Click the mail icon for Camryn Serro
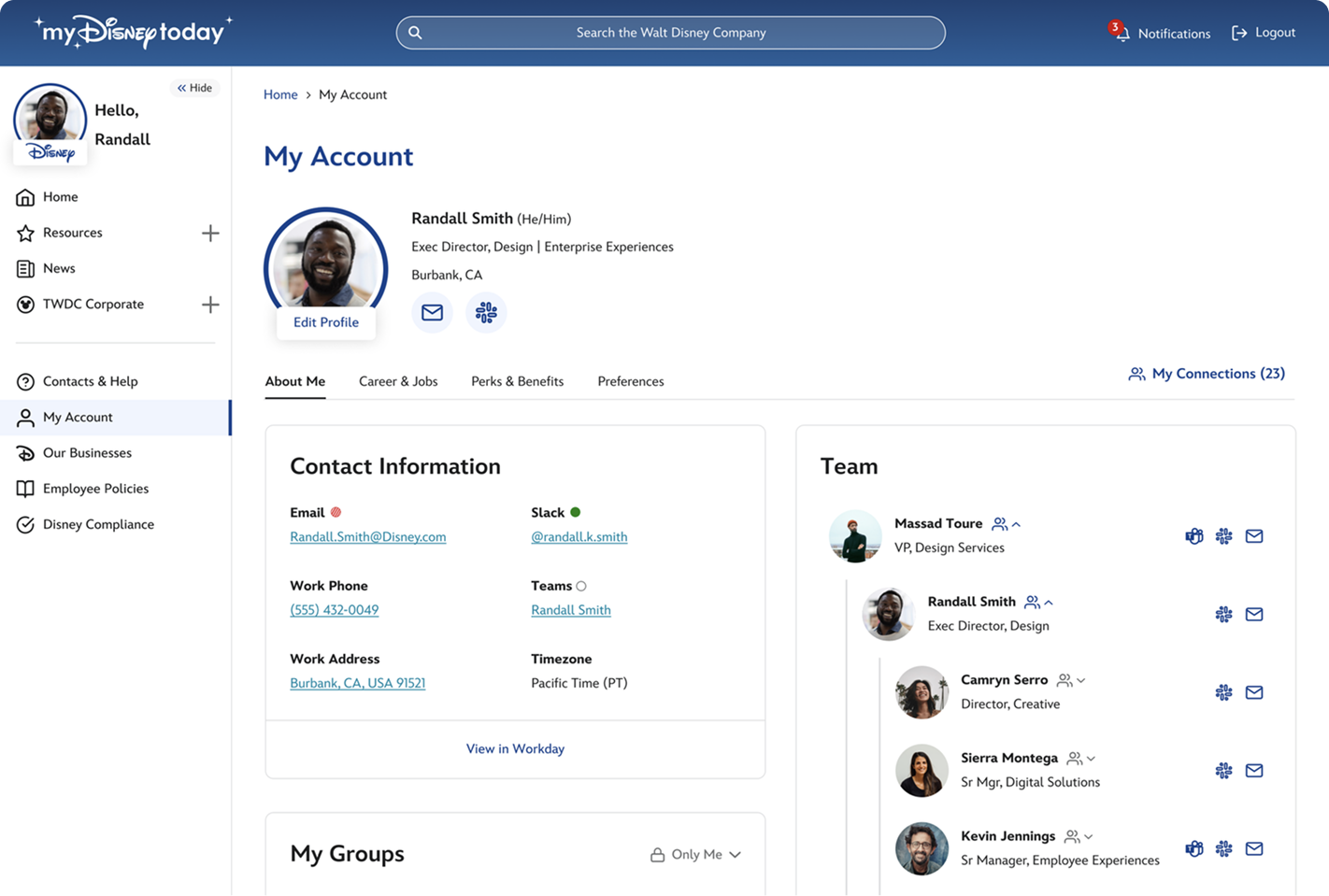 coord(1254,692)
